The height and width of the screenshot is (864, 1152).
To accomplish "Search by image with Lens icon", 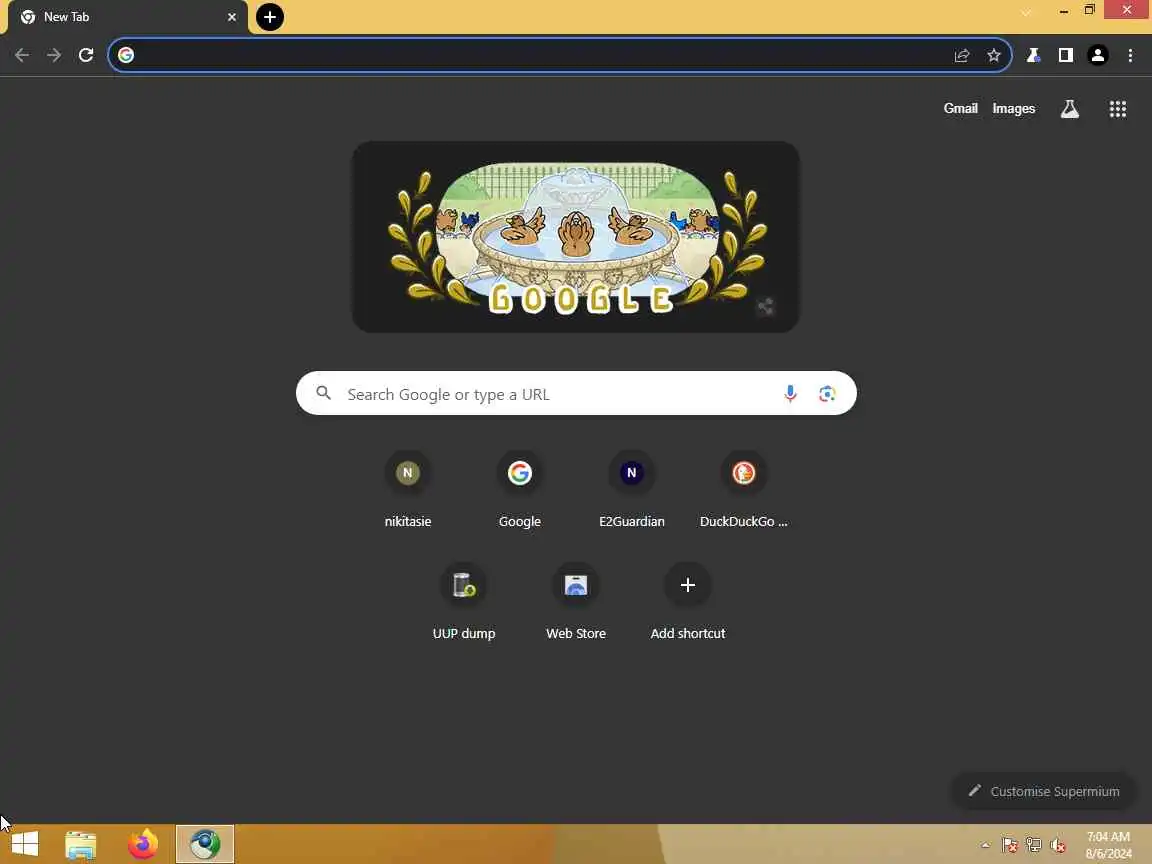I will (827, 394).
